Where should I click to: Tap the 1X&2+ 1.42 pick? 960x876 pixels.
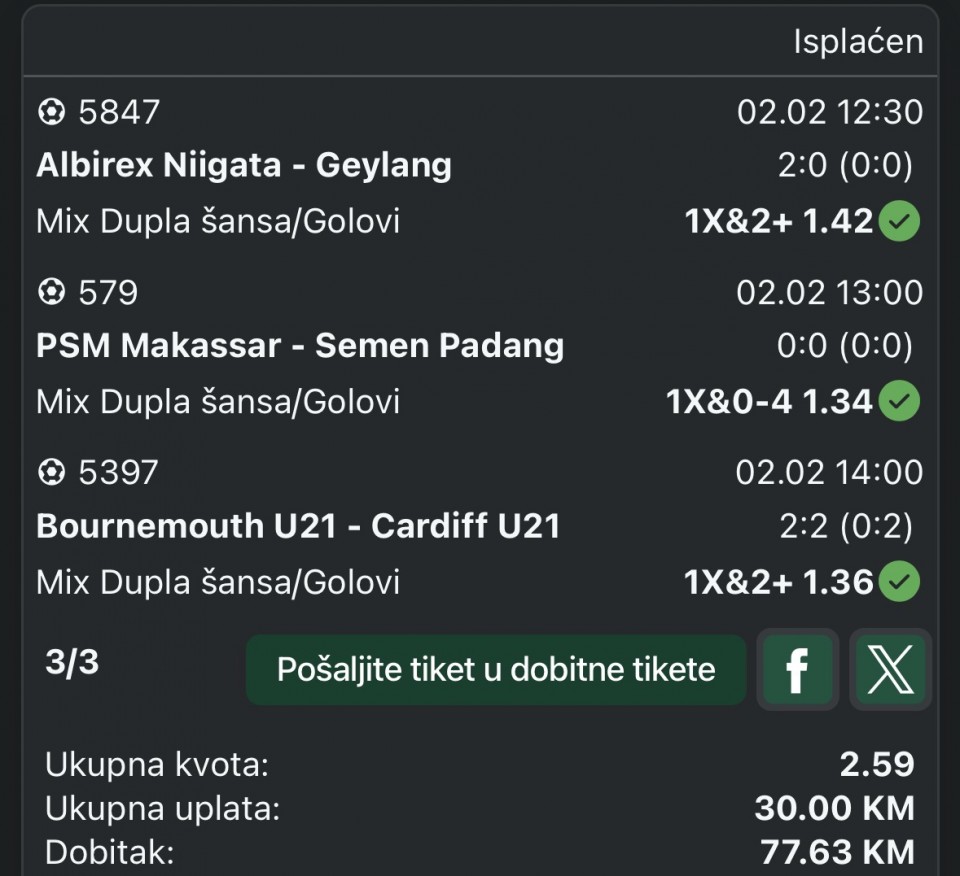click(778, 221)
